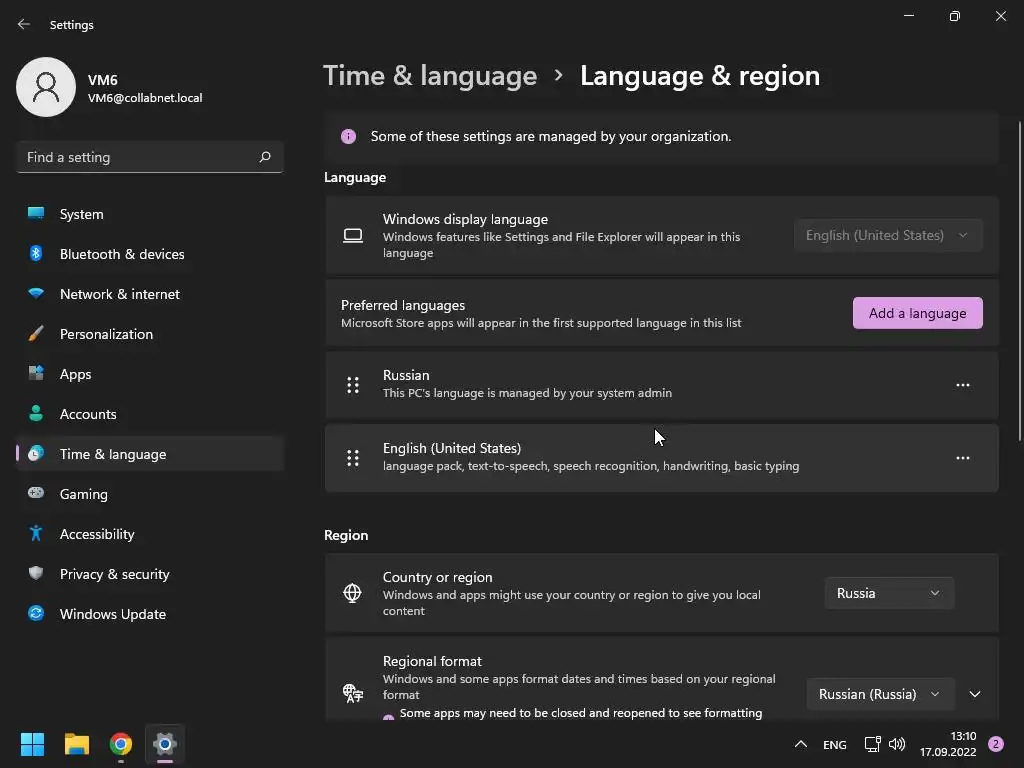Click the drag handle beside English (United States)
Screen dimensions: 1024x768
click(x=353, y=458)
